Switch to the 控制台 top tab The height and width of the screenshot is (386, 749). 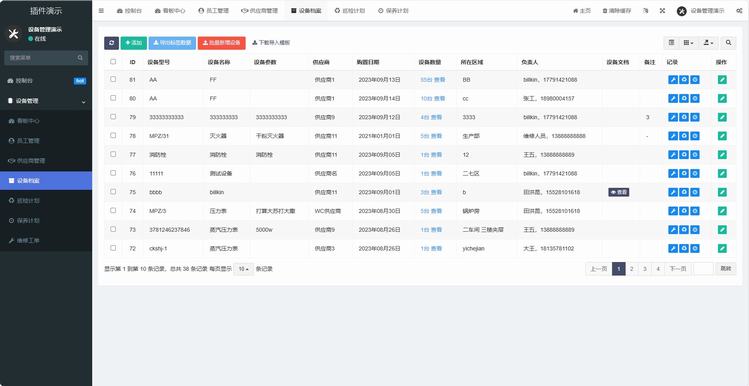click(129, 11)
